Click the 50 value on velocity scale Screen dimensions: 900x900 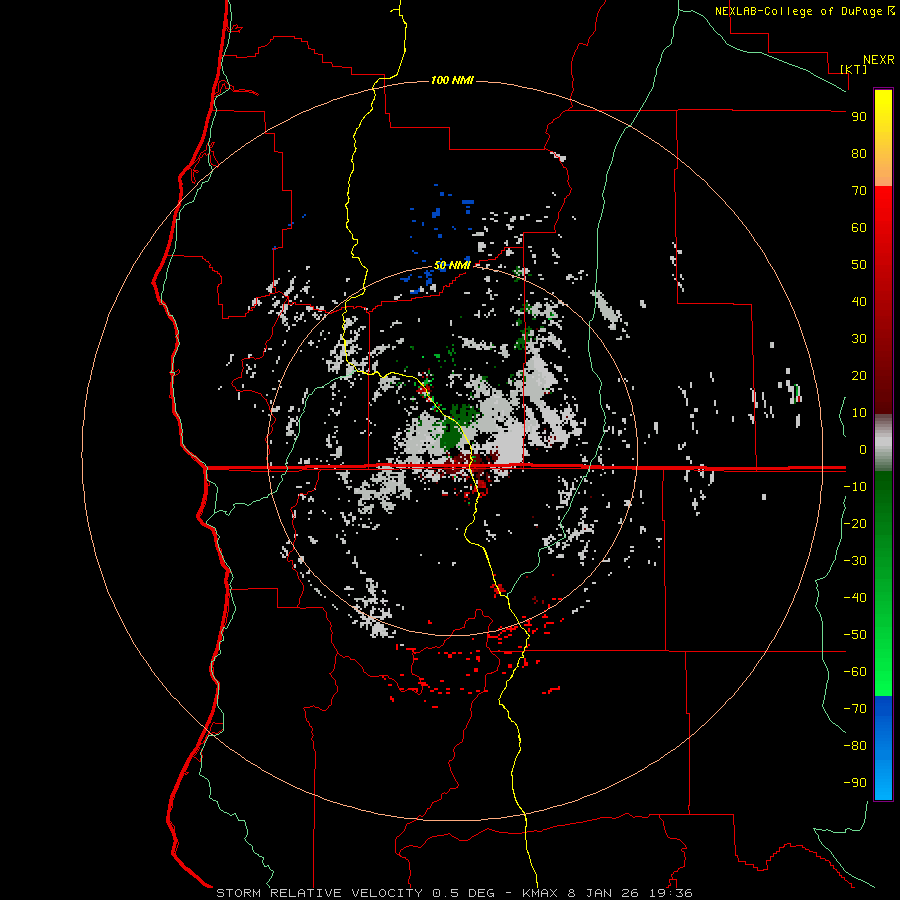coord(859,265)
